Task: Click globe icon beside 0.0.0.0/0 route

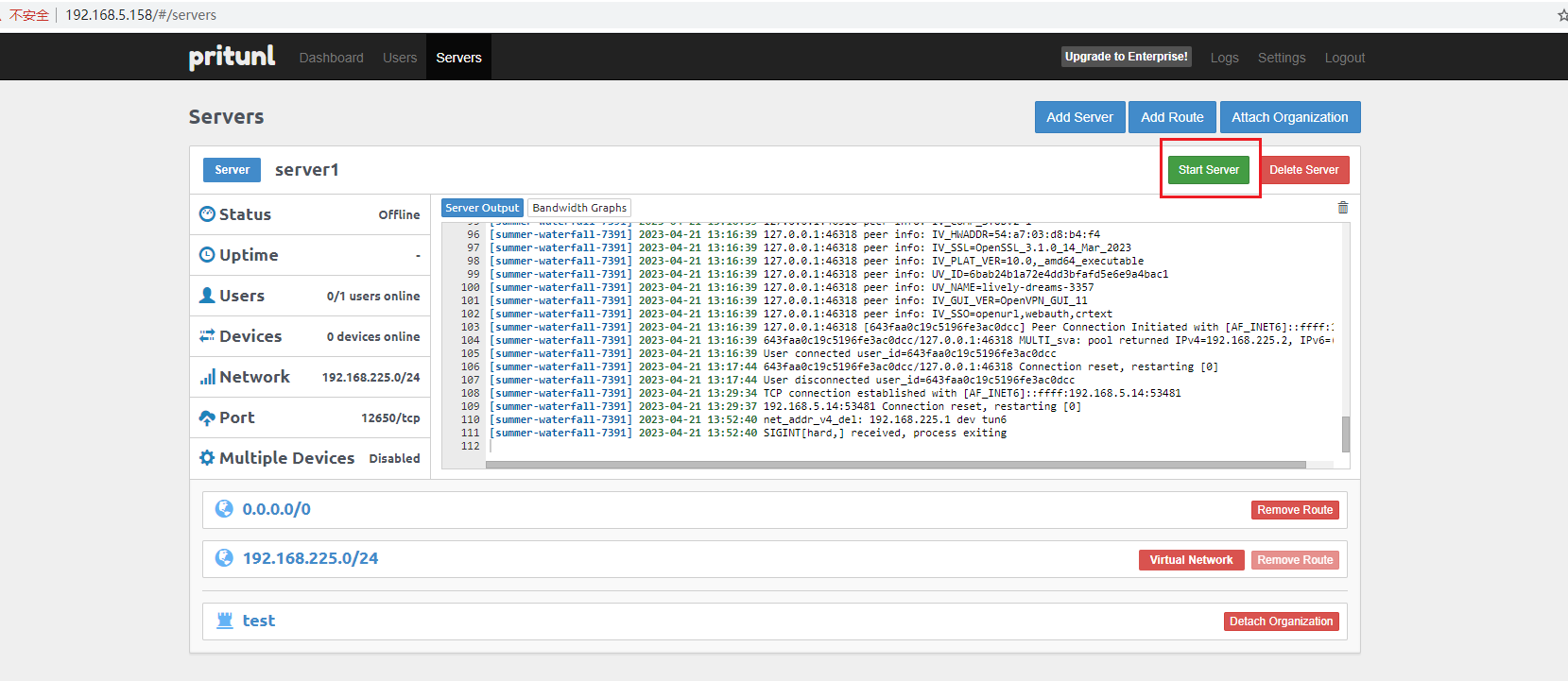Action: (224, 509)
